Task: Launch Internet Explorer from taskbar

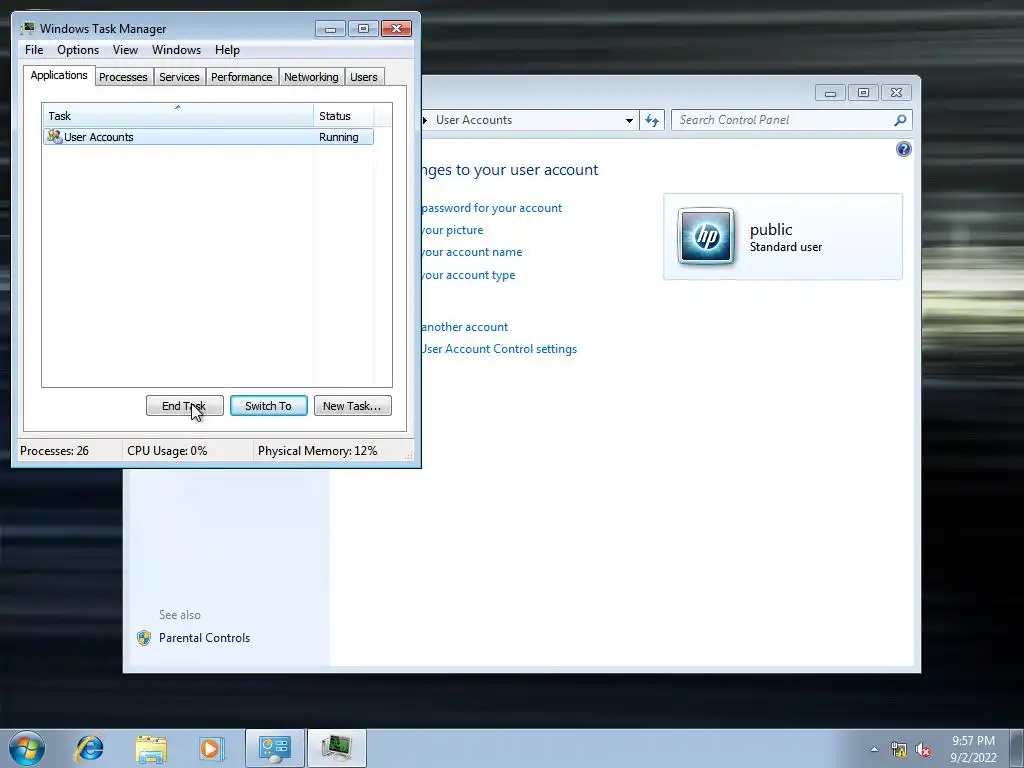Action: tap(89, 748)
